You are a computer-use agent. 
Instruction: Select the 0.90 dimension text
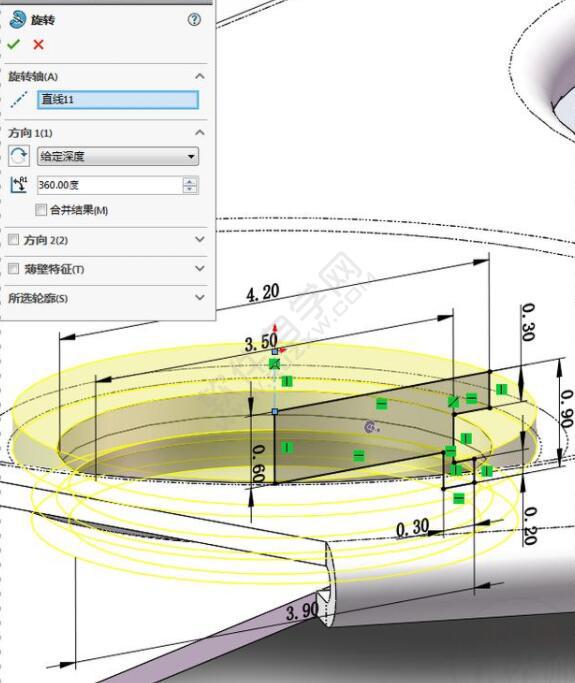pos(567,409)
